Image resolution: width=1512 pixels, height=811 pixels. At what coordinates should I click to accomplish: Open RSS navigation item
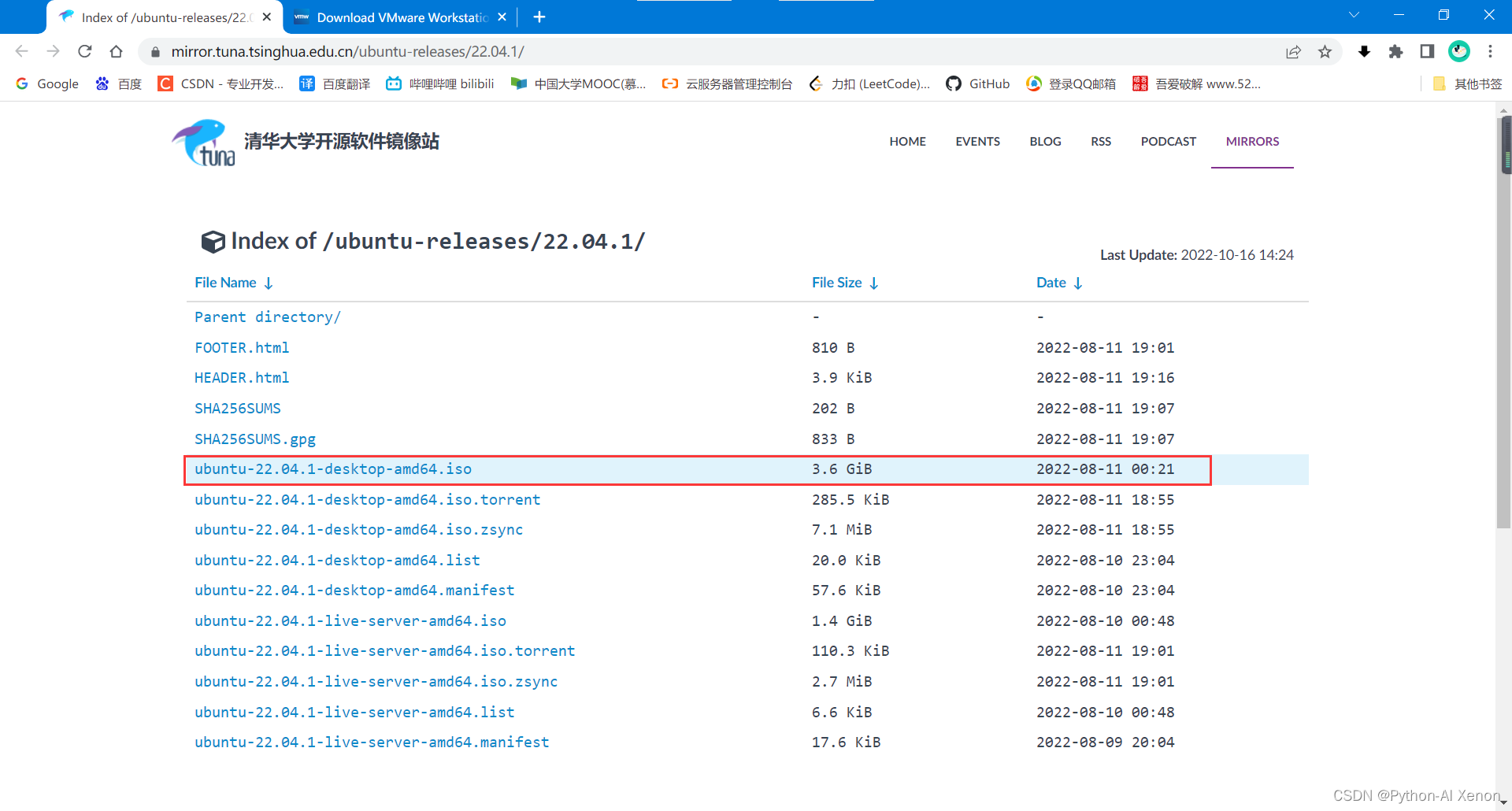[x=1100, y=142]
